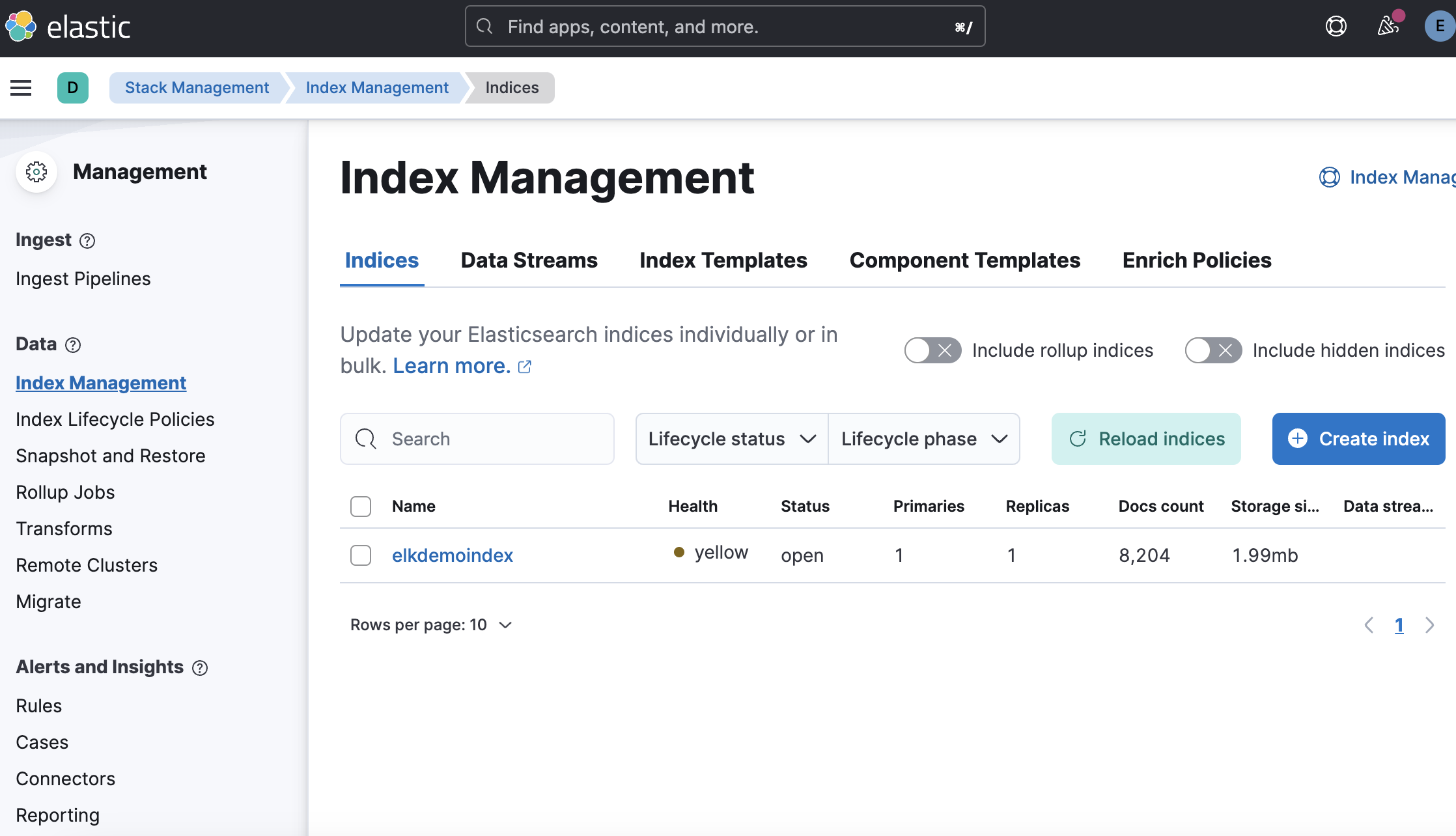The width and height of the screenshot is (1456, 836).
Task: Click the Create index button
Action: pos(1358,439)
